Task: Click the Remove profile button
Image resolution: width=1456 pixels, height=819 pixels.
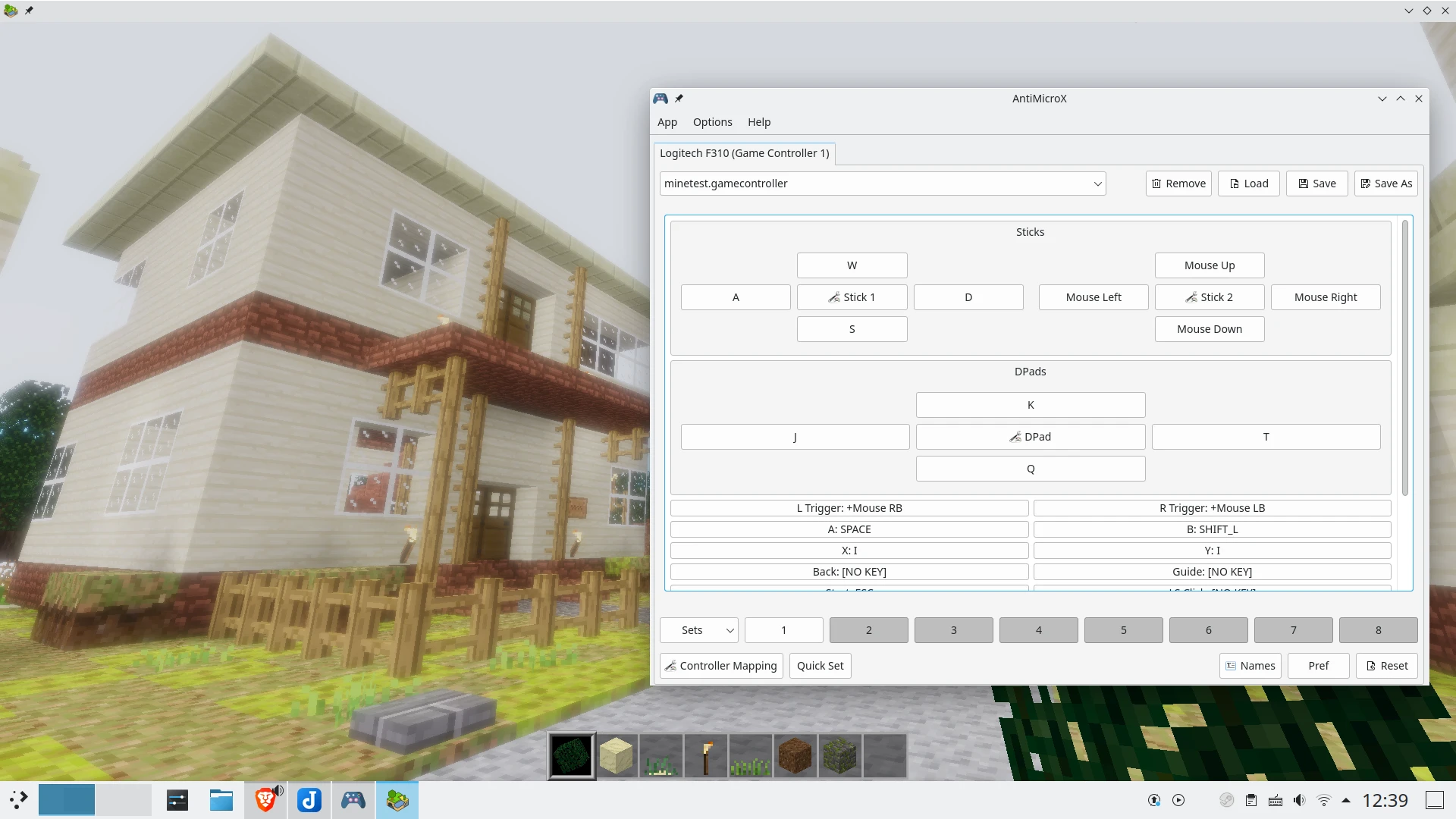Action: [x=1178, y=184]
